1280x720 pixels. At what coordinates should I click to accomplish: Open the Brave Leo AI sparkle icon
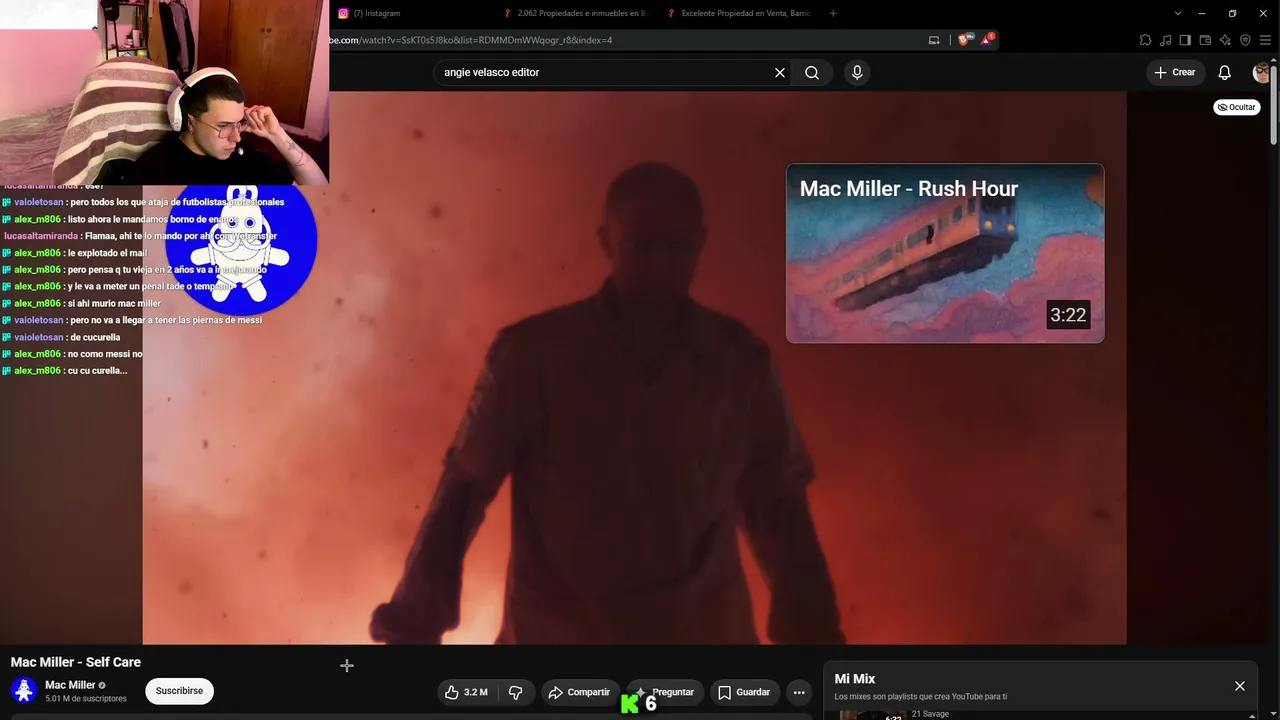click(x=1225, y=40)
